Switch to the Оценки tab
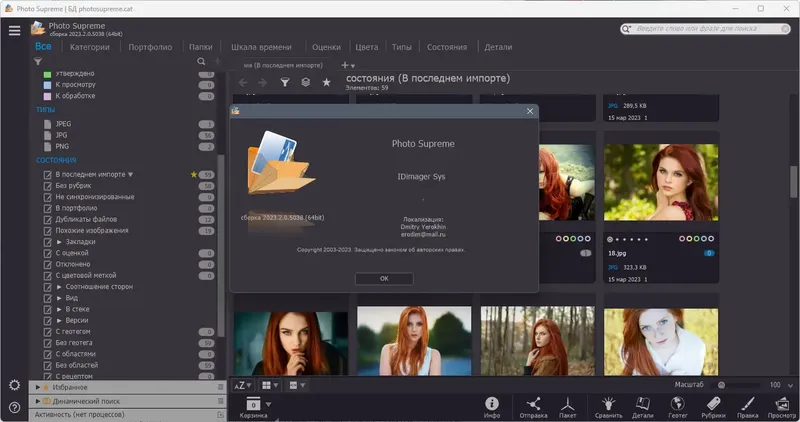Image resolution: width=800 pixels, height=422 pixels. [x=326, y=47]
